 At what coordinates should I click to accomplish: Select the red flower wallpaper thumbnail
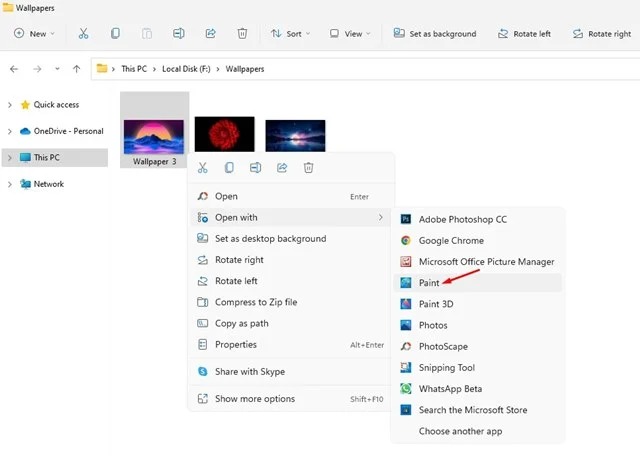coord(224,135)
